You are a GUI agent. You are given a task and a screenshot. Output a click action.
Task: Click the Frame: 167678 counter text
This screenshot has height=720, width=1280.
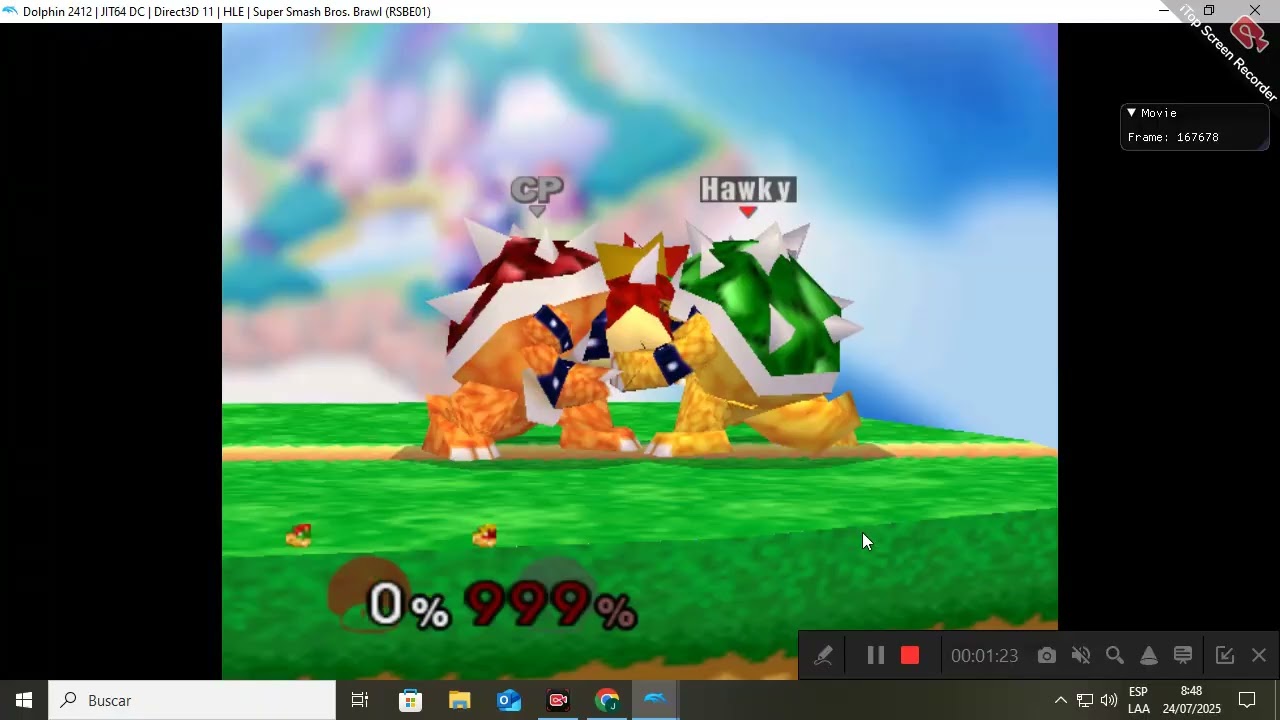pyautogui.click(x=1173, y=137)
